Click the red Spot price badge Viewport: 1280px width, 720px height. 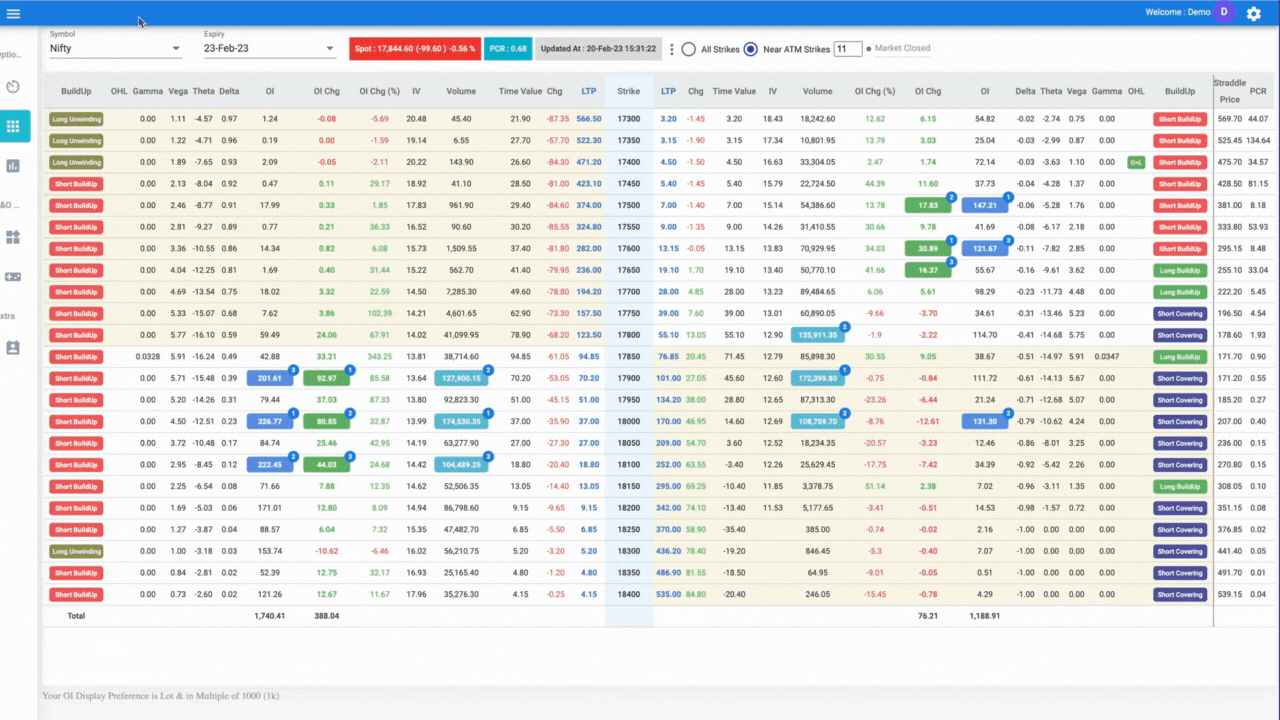coord(414,49)
